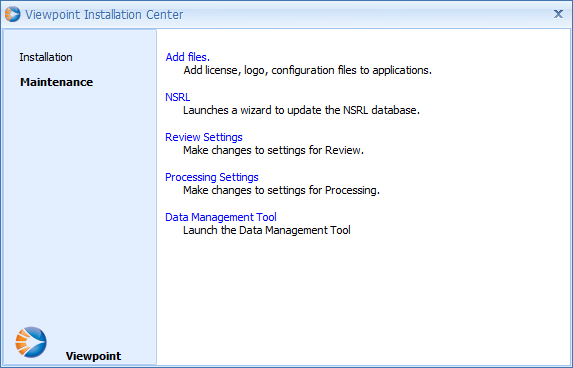573x368 pixels.
Task: Switch to the Installation section
Action: [46, 57]
